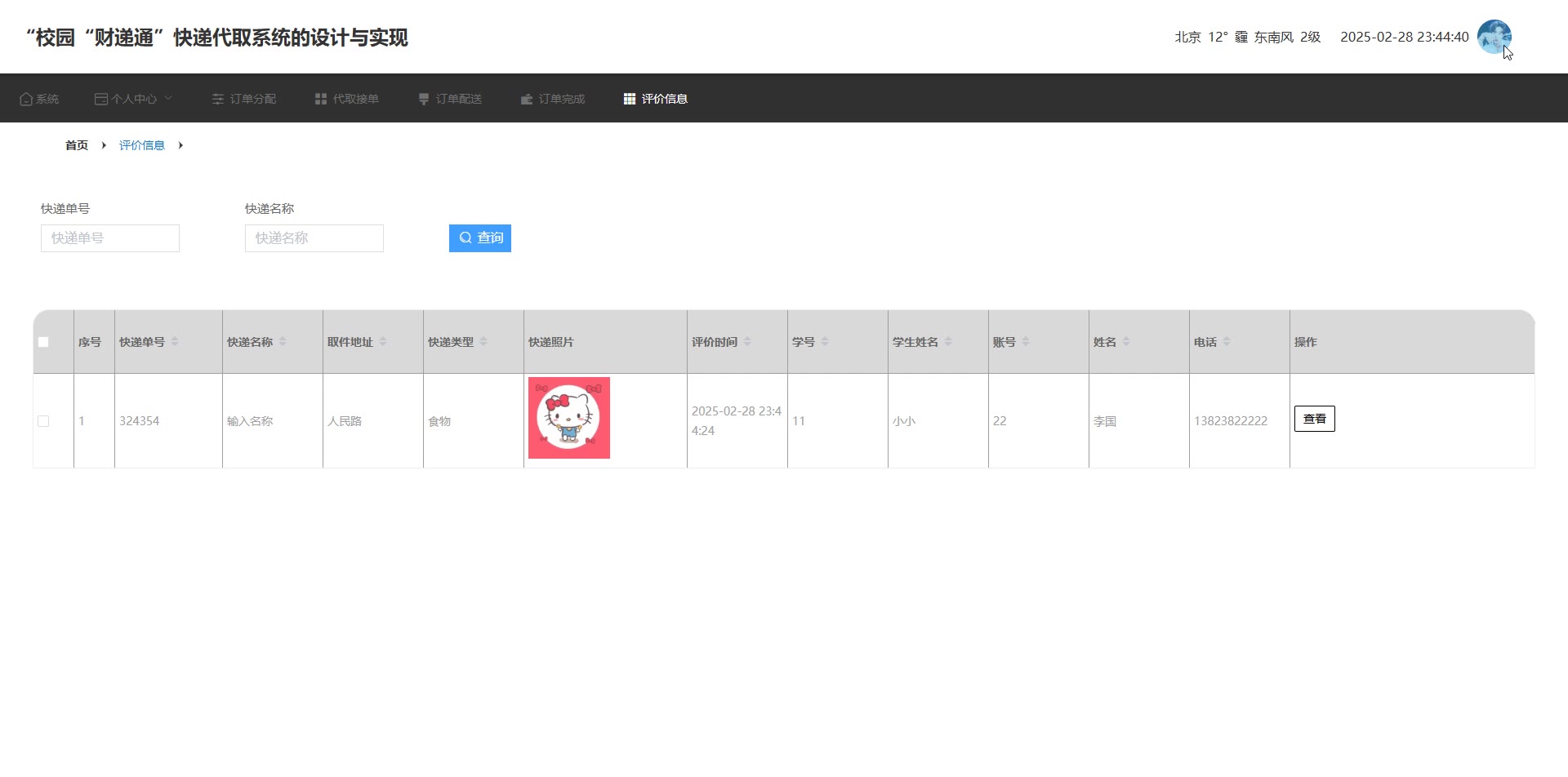
Task: Click the 首页 breadcrumb link
Action: 77,145
